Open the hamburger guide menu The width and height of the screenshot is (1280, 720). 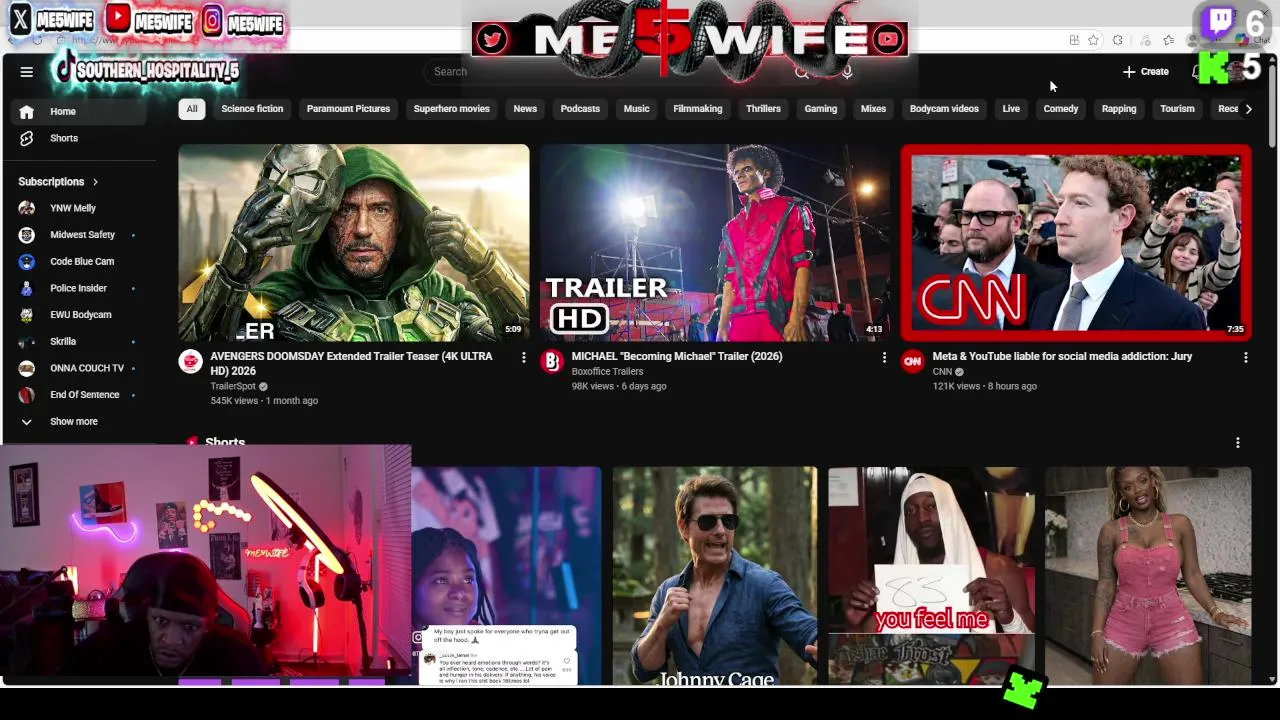[x=27, y=72]
